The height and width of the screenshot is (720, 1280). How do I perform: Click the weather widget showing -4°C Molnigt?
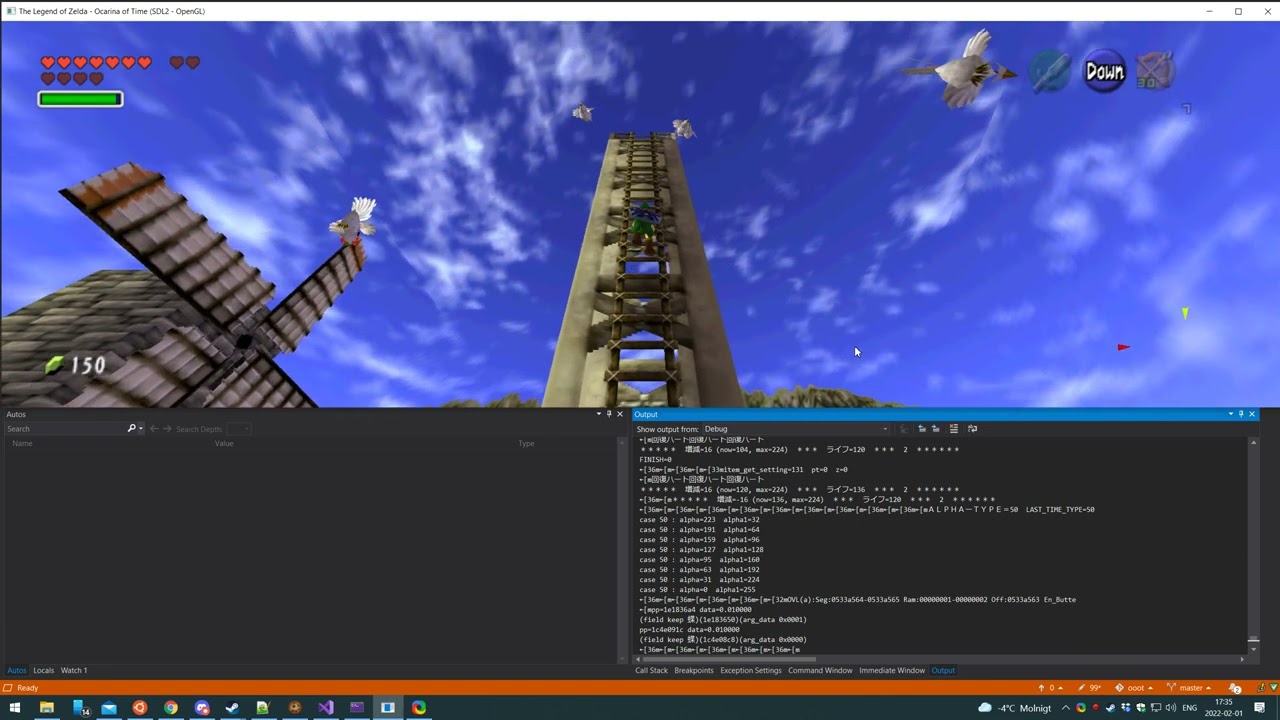1014,708
